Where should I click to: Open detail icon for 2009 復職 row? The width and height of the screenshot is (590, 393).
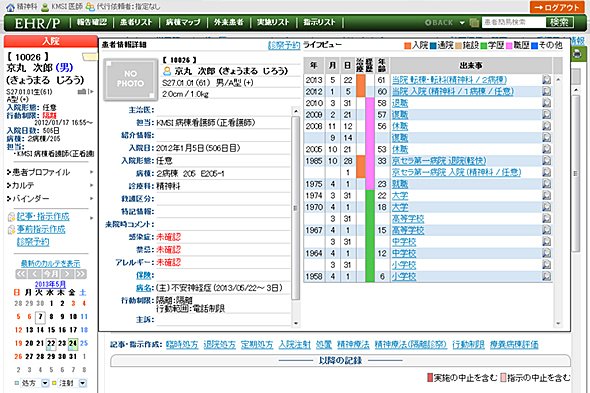pos(546,114)
